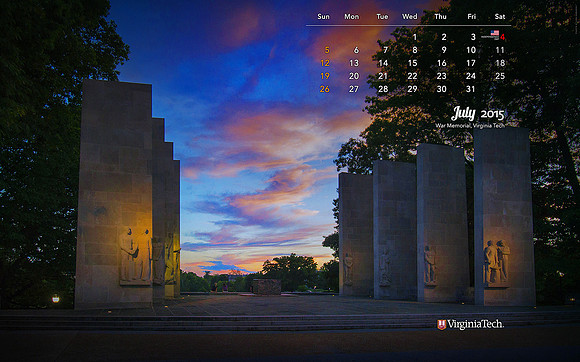Select date 23 in the calendar
The width and height of the screenshot is (580, 362).
[x=442, y=76]
